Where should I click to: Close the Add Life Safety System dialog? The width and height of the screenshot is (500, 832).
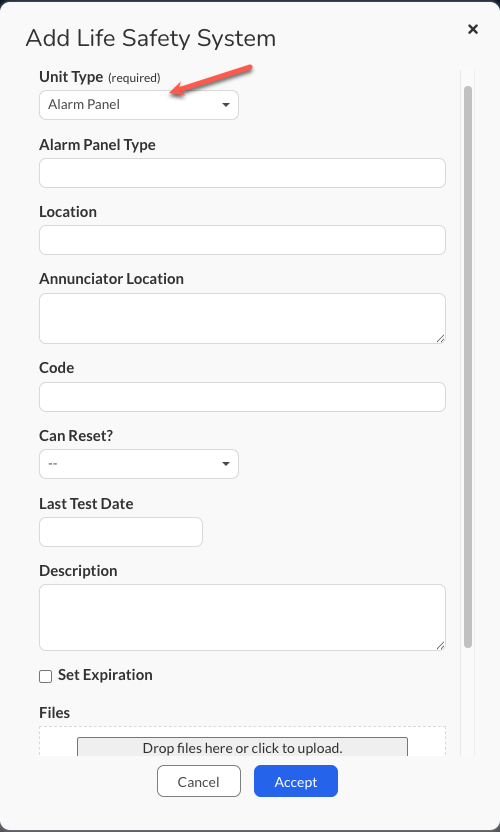(x=472, y=29)
